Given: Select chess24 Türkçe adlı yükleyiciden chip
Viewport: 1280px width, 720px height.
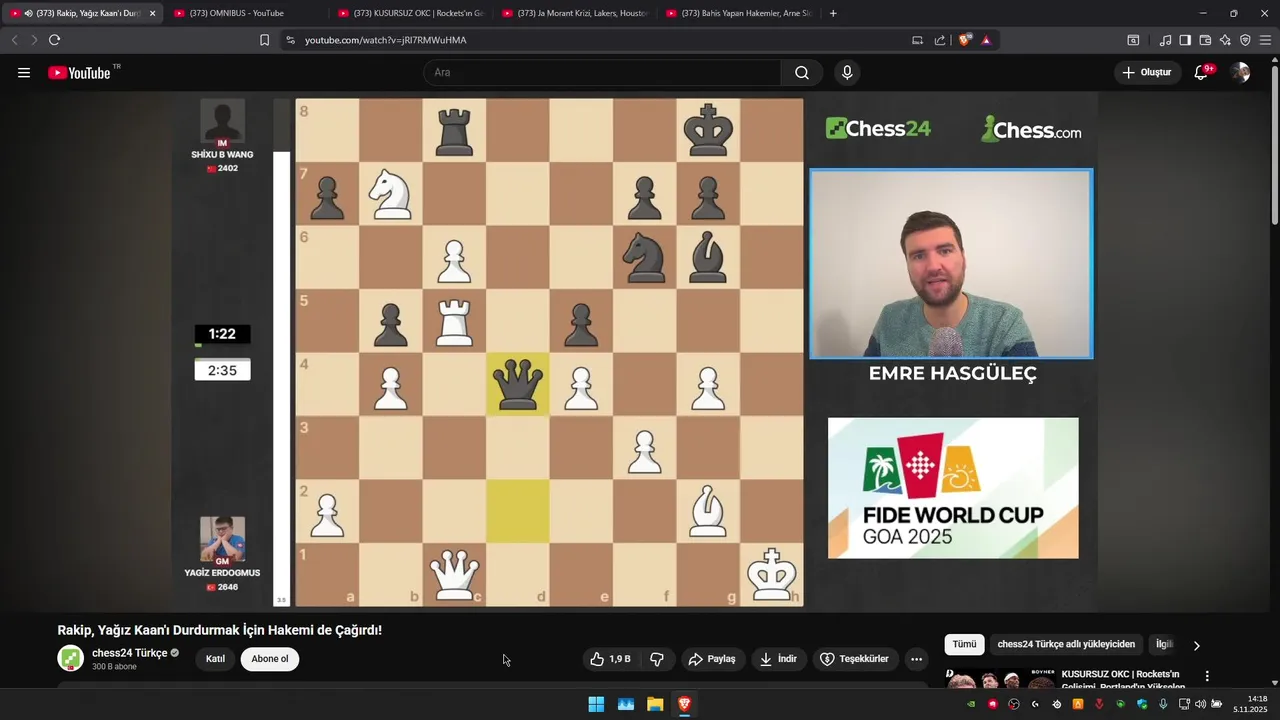Looking at the screenshot, I should tap(1066, 644).
